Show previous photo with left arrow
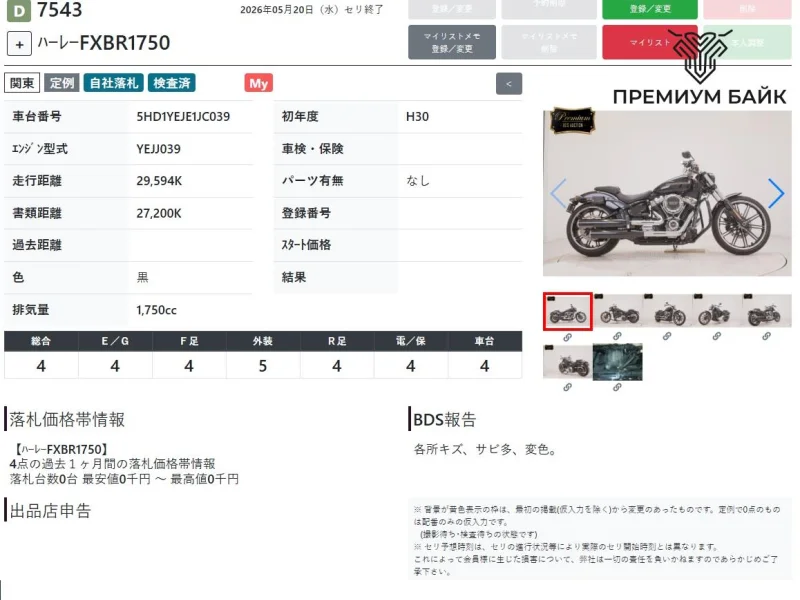Image resolution: width=800 pixels, height=600 pixels. pyautogui.click(x=558, y=193)
